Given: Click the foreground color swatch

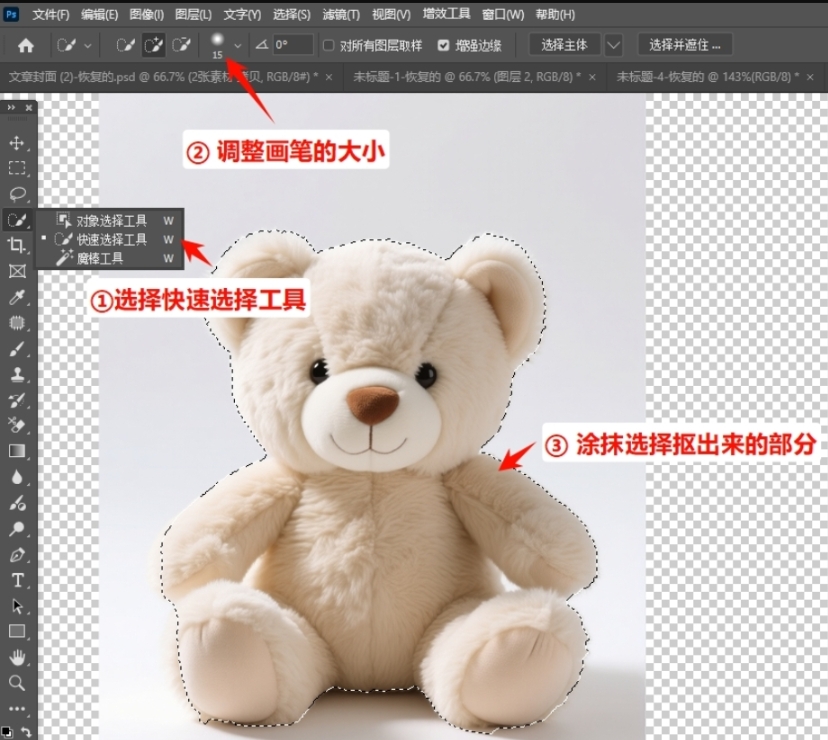Looking at the screenshot, I should [x=11, y=729].
